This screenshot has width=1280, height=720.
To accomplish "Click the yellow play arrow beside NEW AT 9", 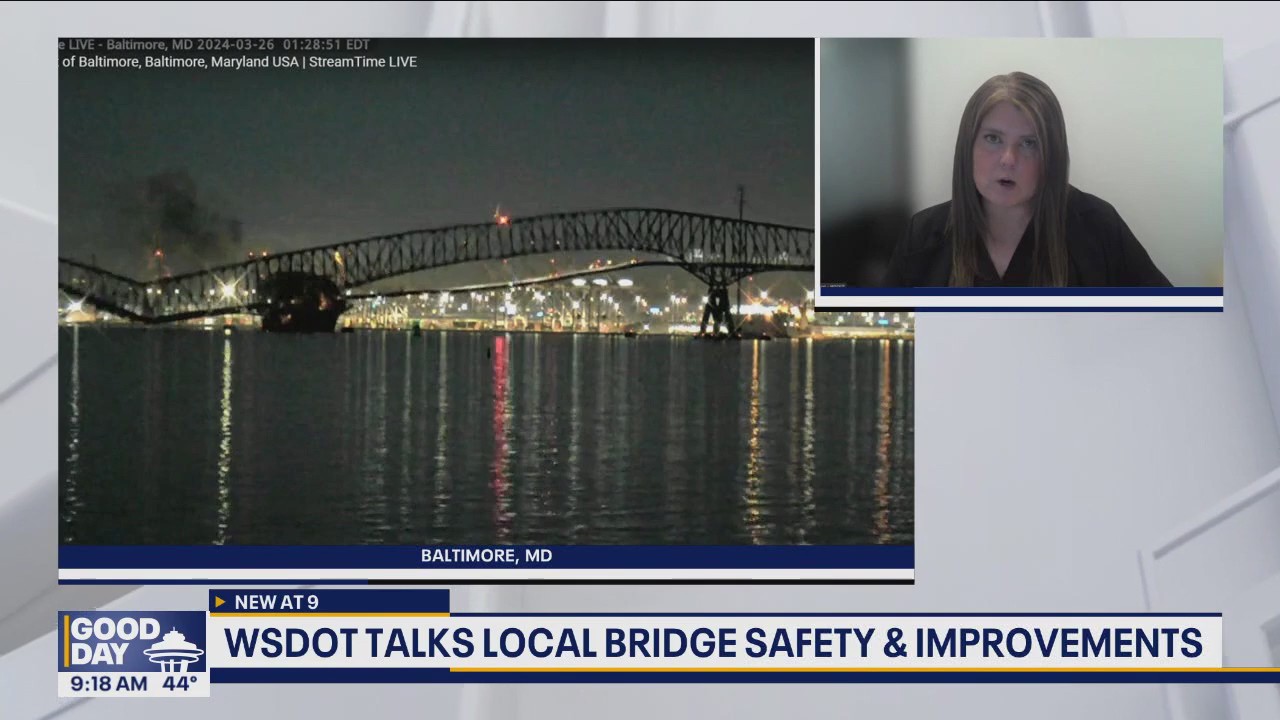I will [x=220, y=602].
